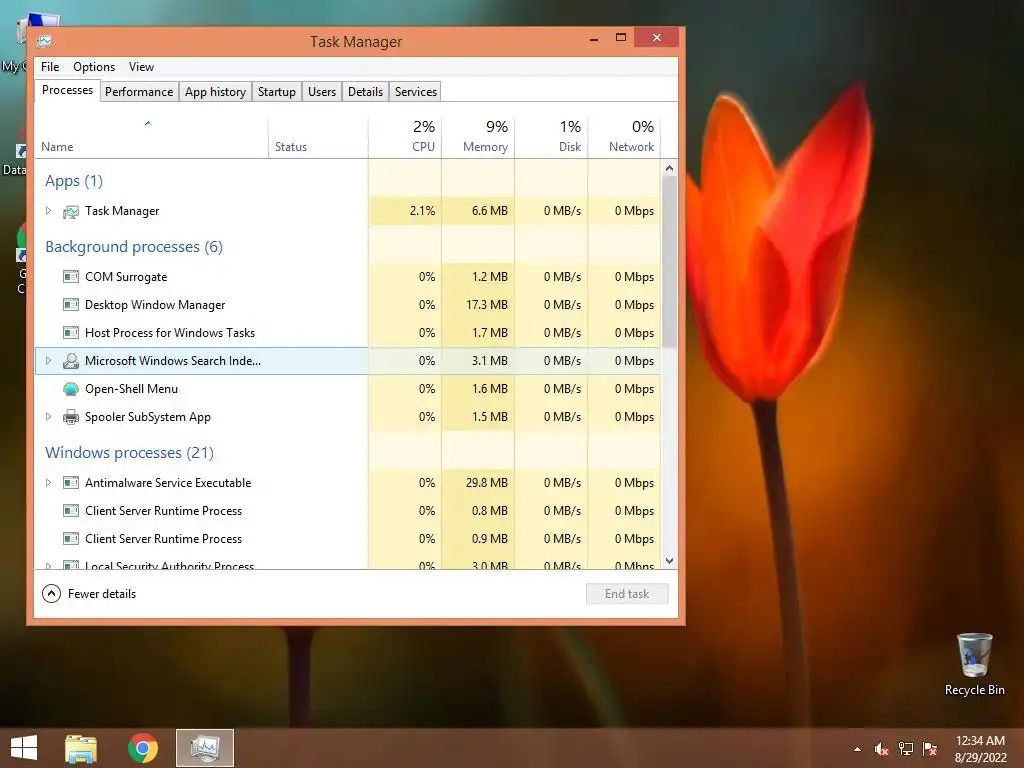Click the 29.8 MB memory value
The image size is (1024, 768).
tap(487, 483)
